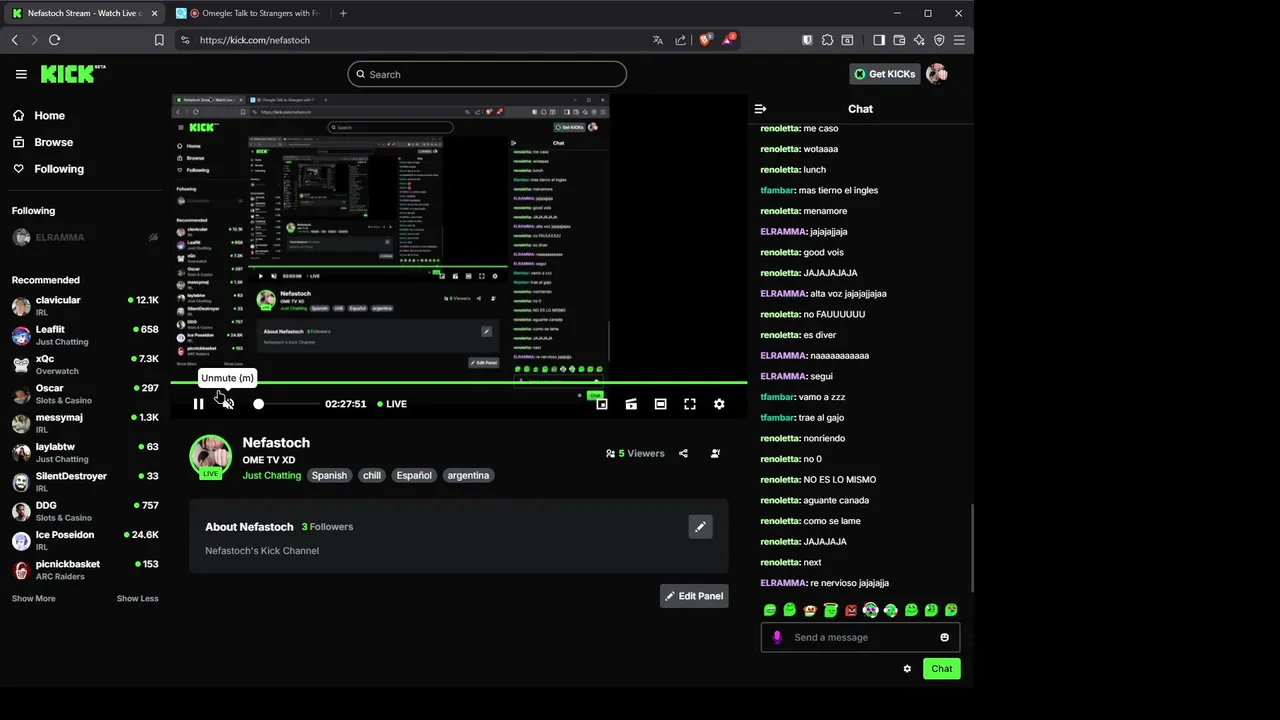Open browser extensions puzzle icon
The height and width of the screenshot is (720, 1280).
pos(827,40)
